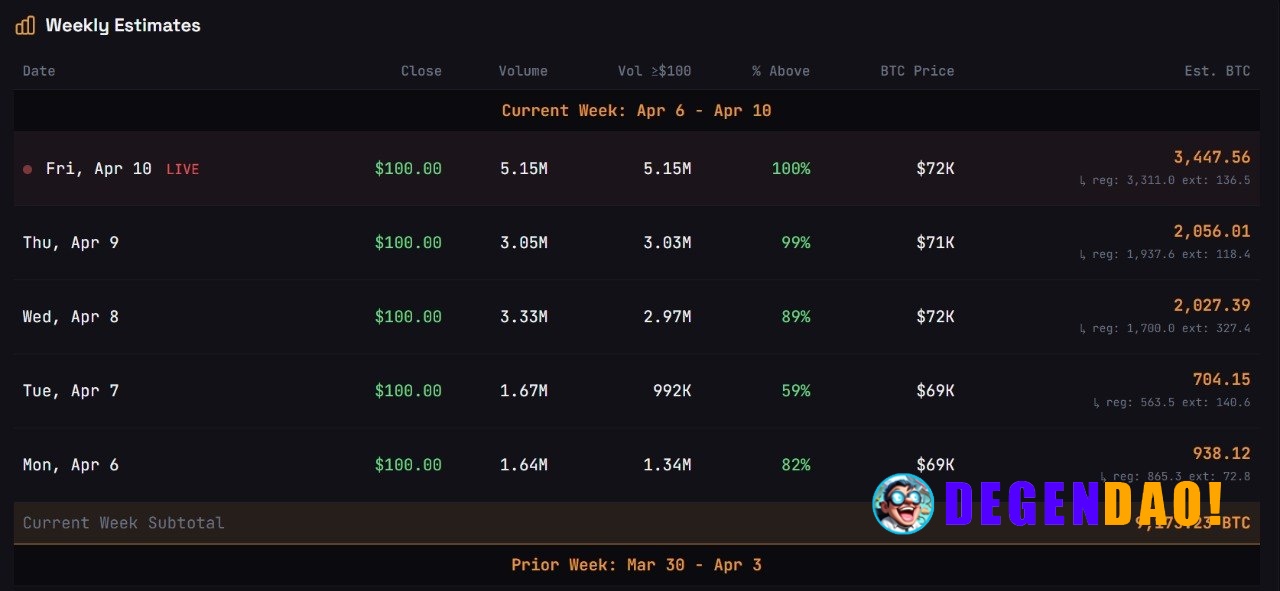Click the Weekly Estimates bar chart icon
Screen dimensions: 1280x591
click(24, 25)
